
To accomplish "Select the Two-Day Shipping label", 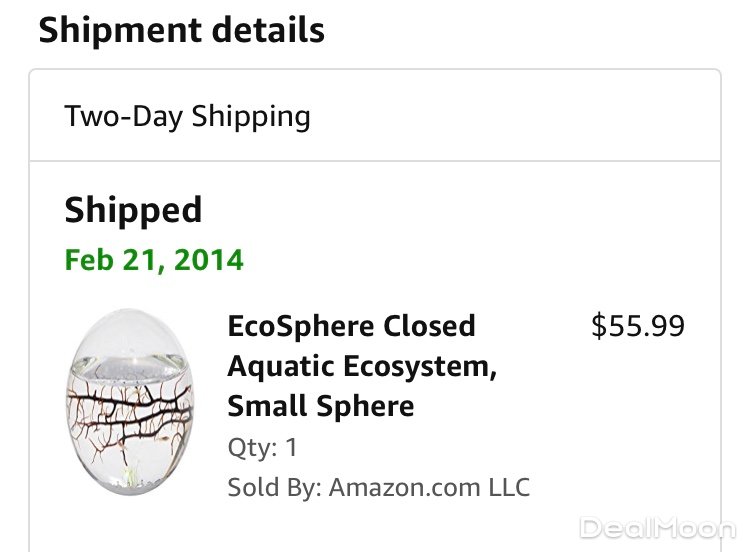I will 187,116.
